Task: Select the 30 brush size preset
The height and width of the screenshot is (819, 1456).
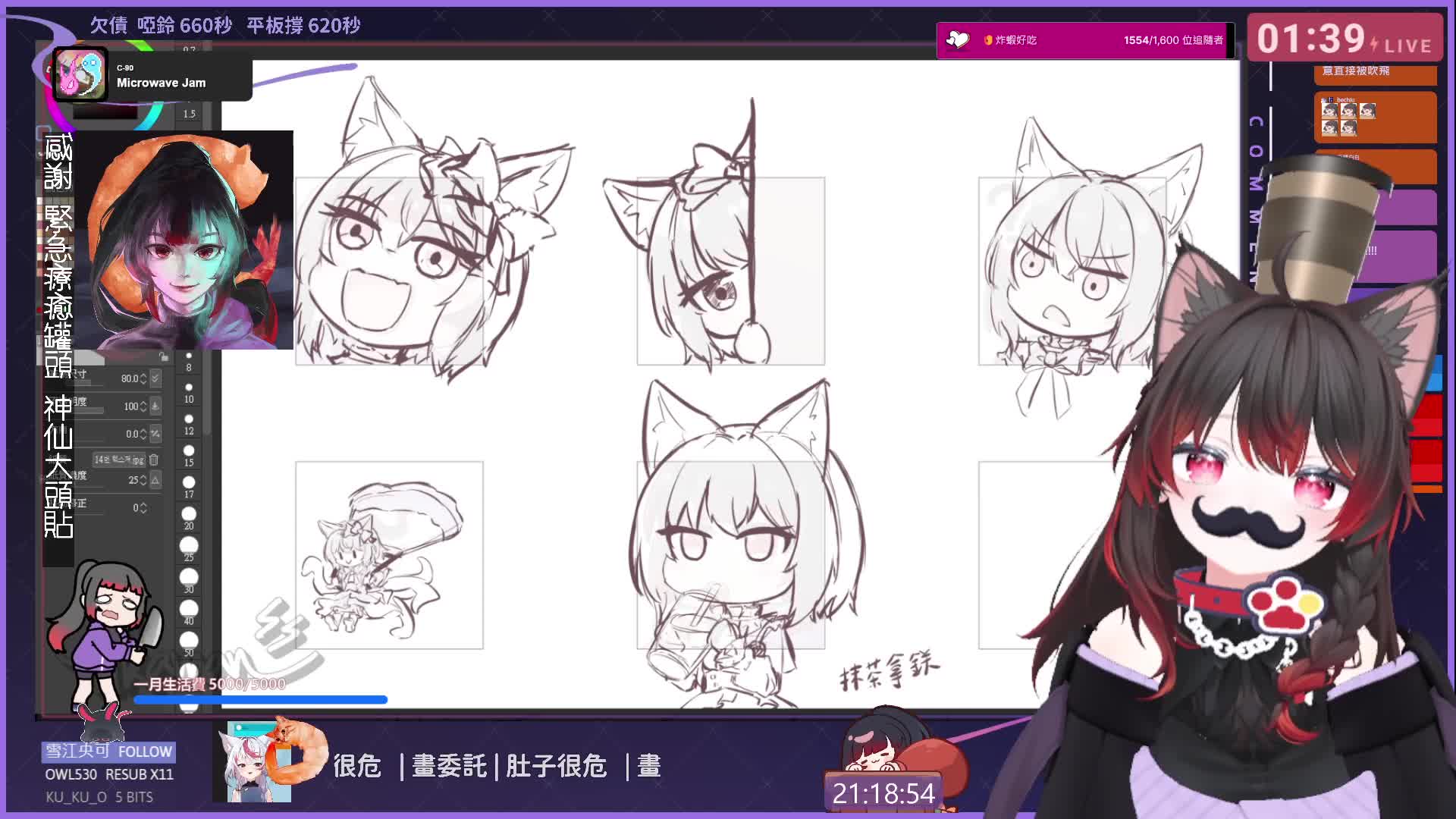Action: point(189,582)
